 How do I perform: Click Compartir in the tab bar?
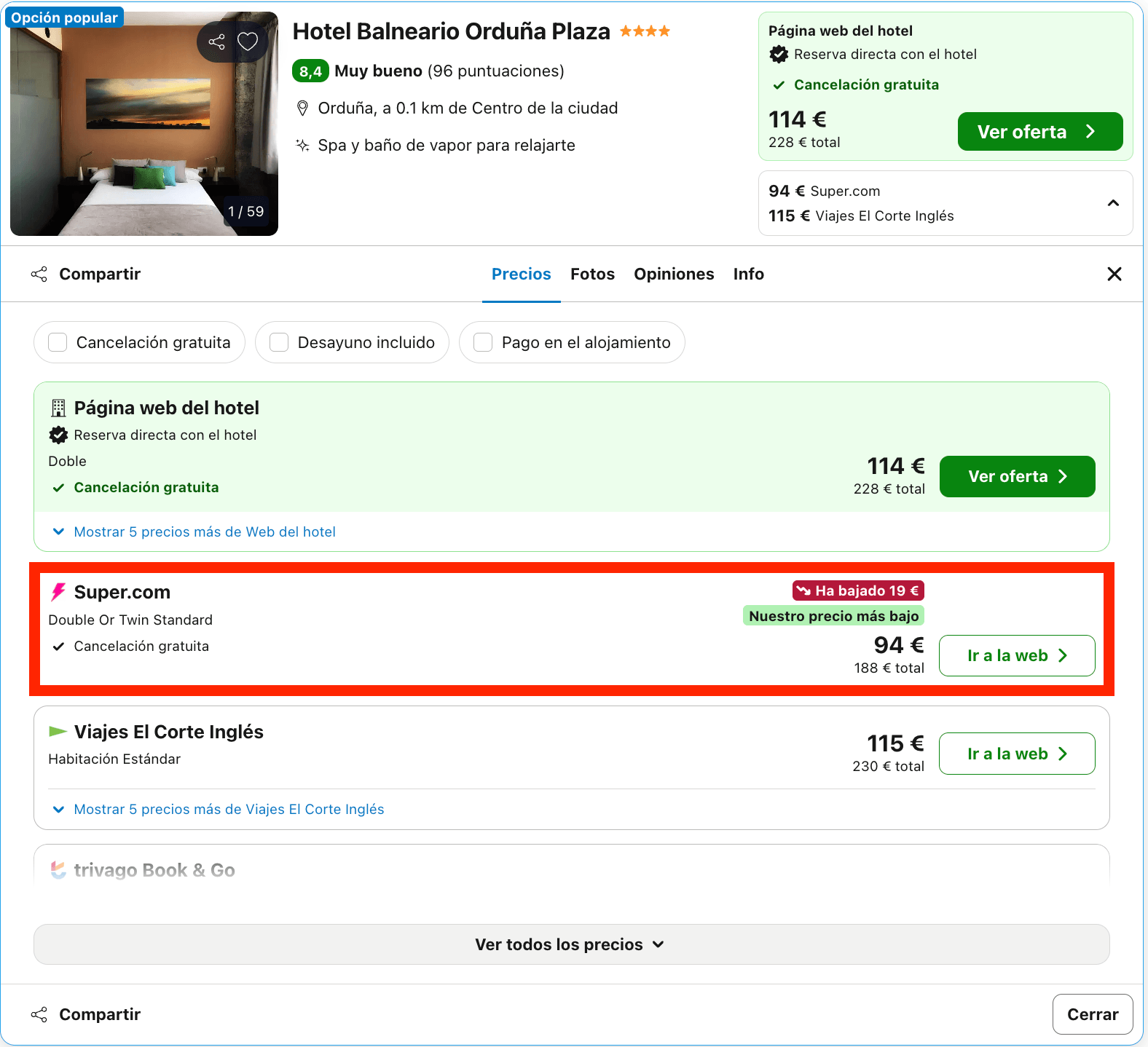100,274
